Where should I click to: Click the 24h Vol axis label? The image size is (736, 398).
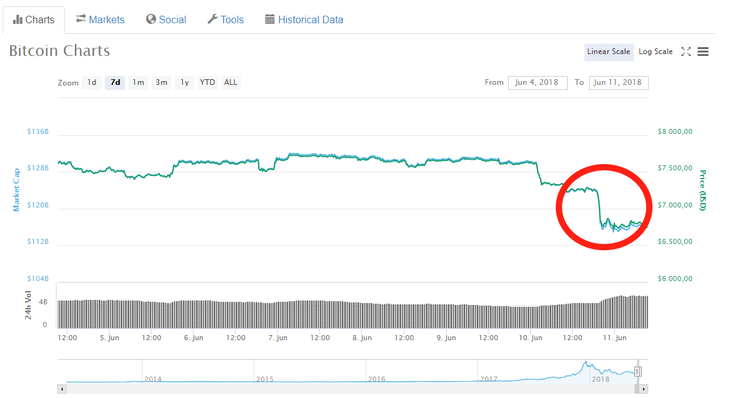tap(28, 305)
